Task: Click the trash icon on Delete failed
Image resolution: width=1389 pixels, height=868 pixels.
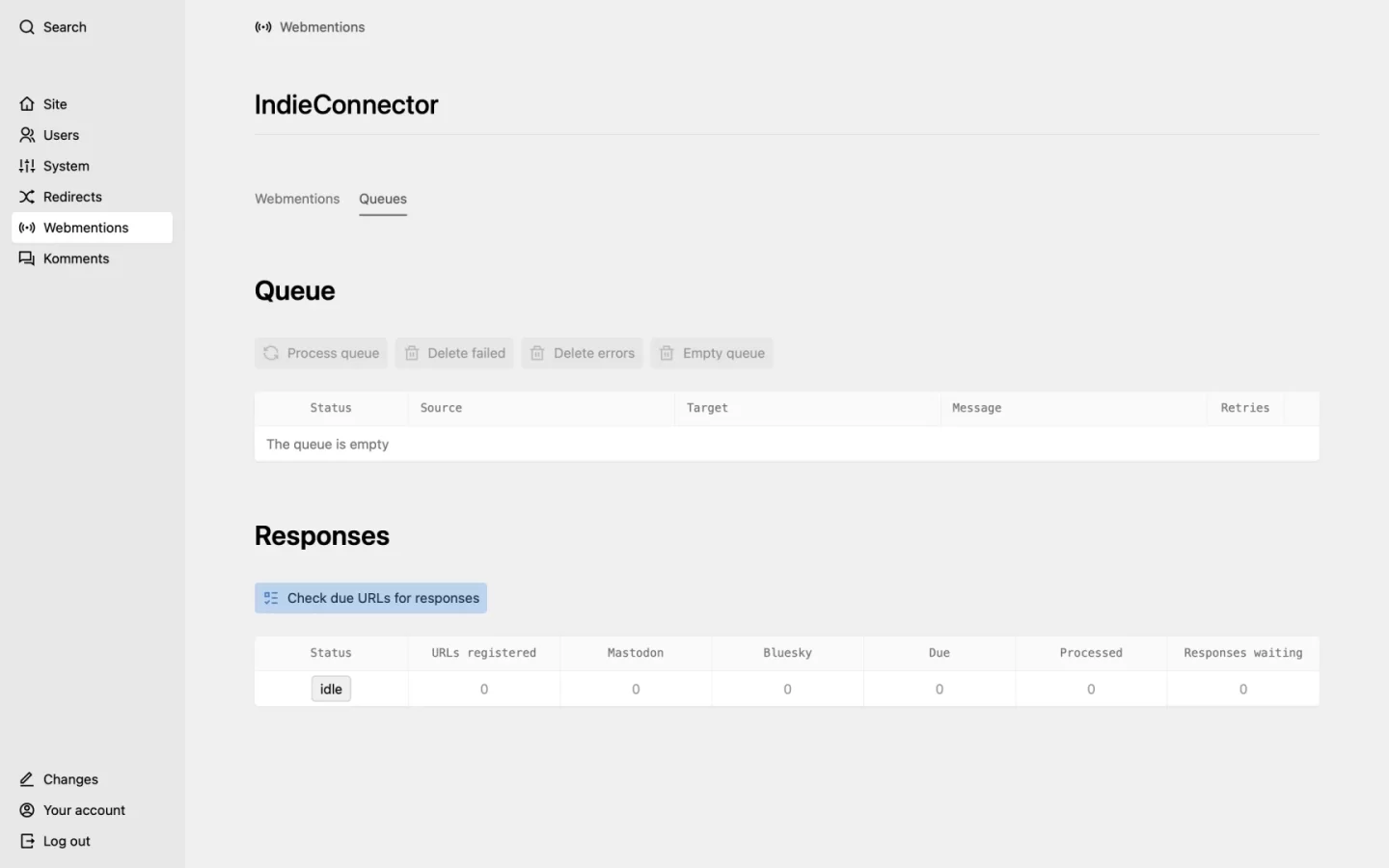Action: tap(412, 353)
